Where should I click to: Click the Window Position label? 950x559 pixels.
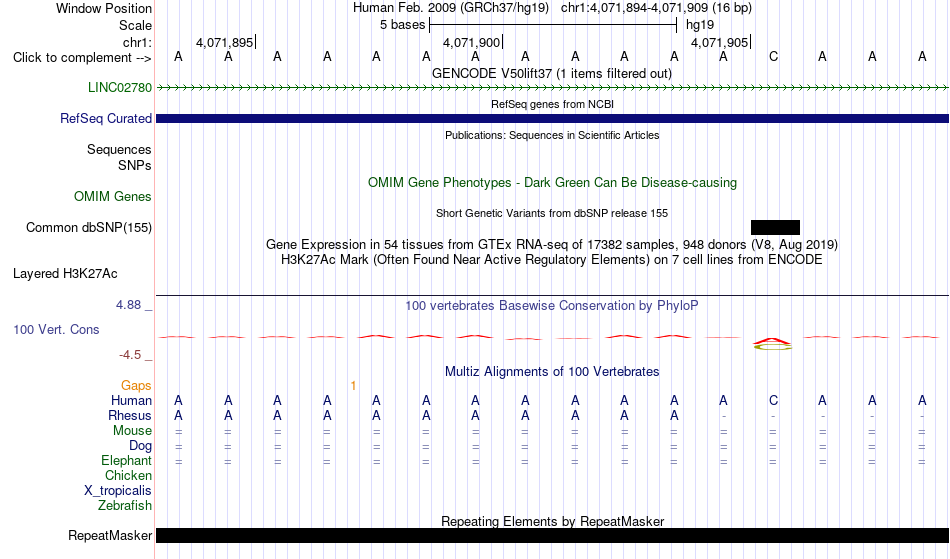(x=104, y=8)
